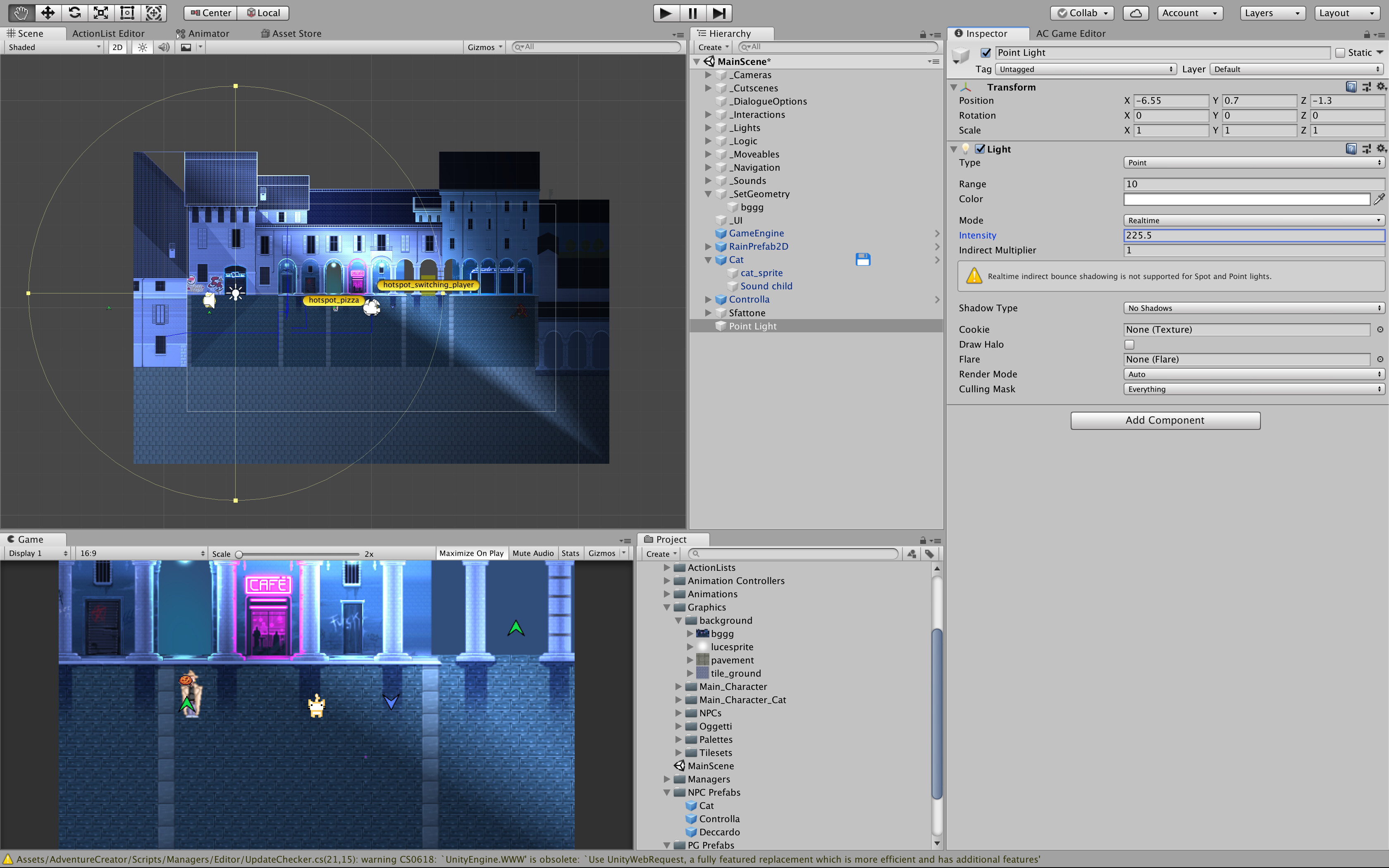1389x868 pixels.
Task: Pick color with the eyedropper icon
Action: 1379,199
